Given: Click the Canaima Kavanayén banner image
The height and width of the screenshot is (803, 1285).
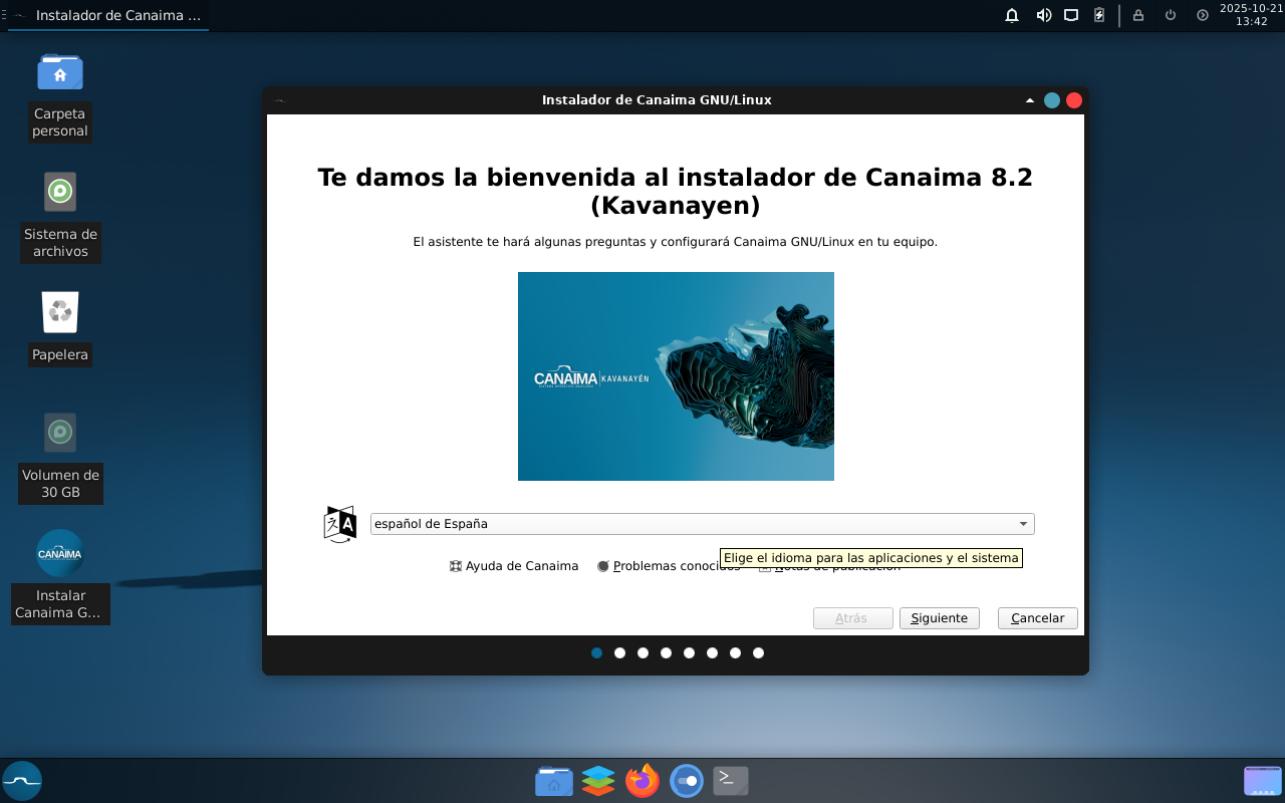Looking at the screenshot, I should click(675, 376).
